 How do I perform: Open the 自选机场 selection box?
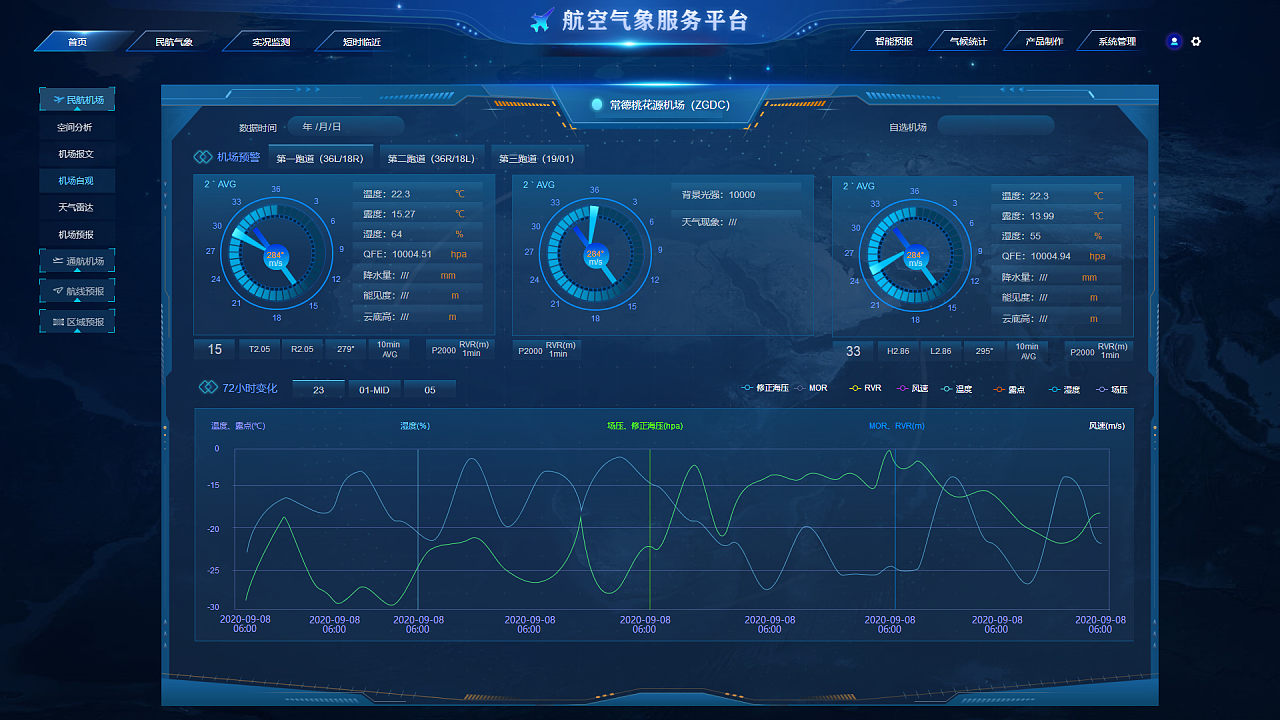pos(996,126)
